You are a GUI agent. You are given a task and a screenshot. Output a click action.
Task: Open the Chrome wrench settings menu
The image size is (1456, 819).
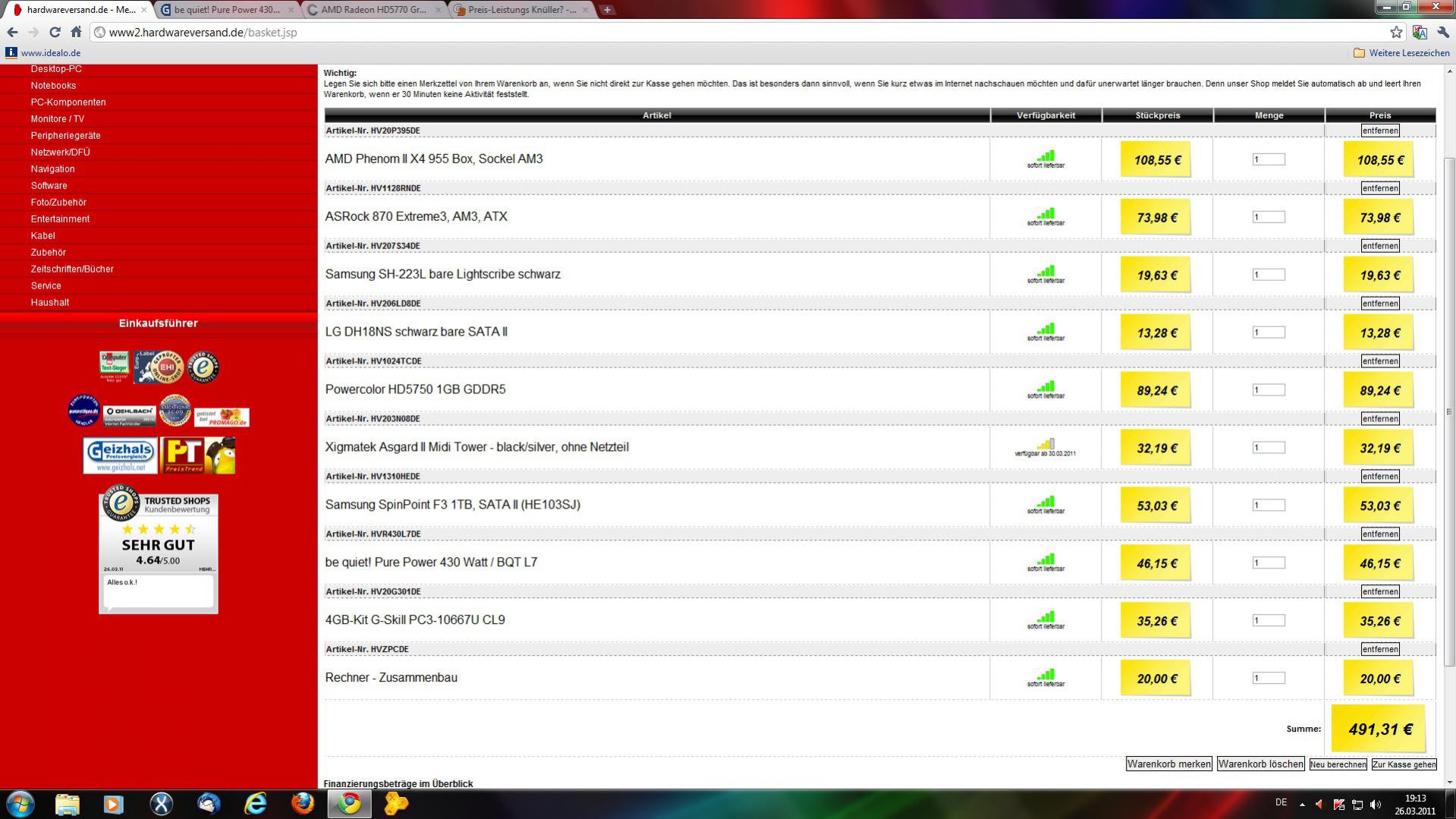(x=1443, y=32)
